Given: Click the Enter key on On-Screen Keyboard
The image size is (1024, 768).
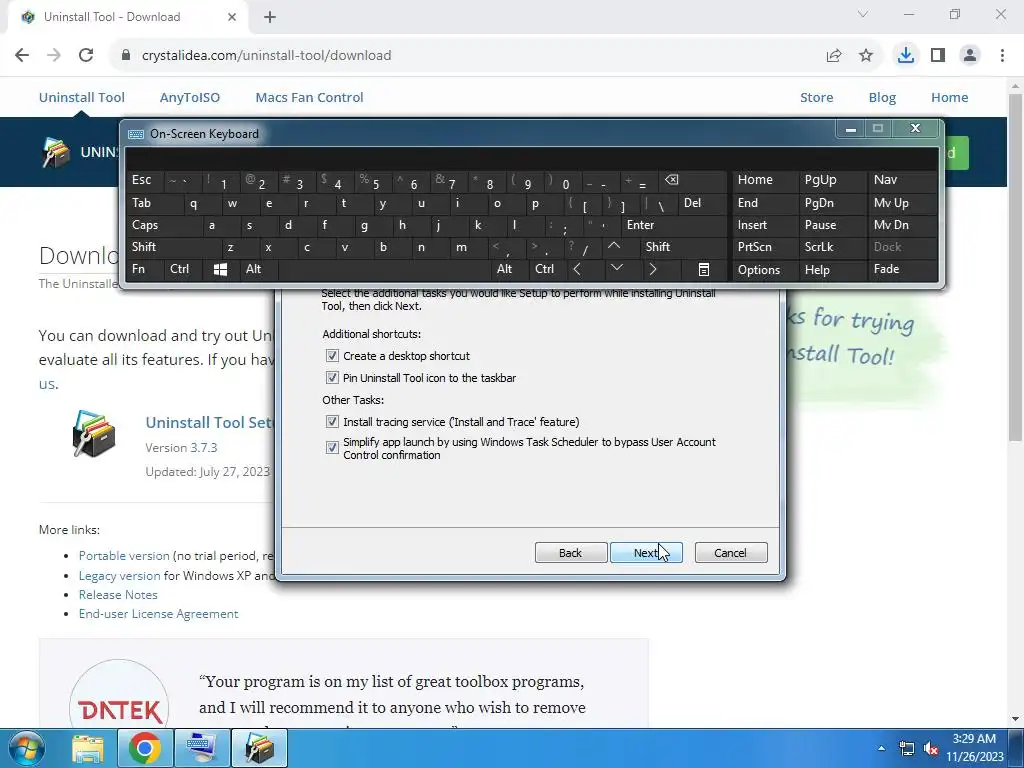Looking at the screenshot, I should (x=673, y=225).
